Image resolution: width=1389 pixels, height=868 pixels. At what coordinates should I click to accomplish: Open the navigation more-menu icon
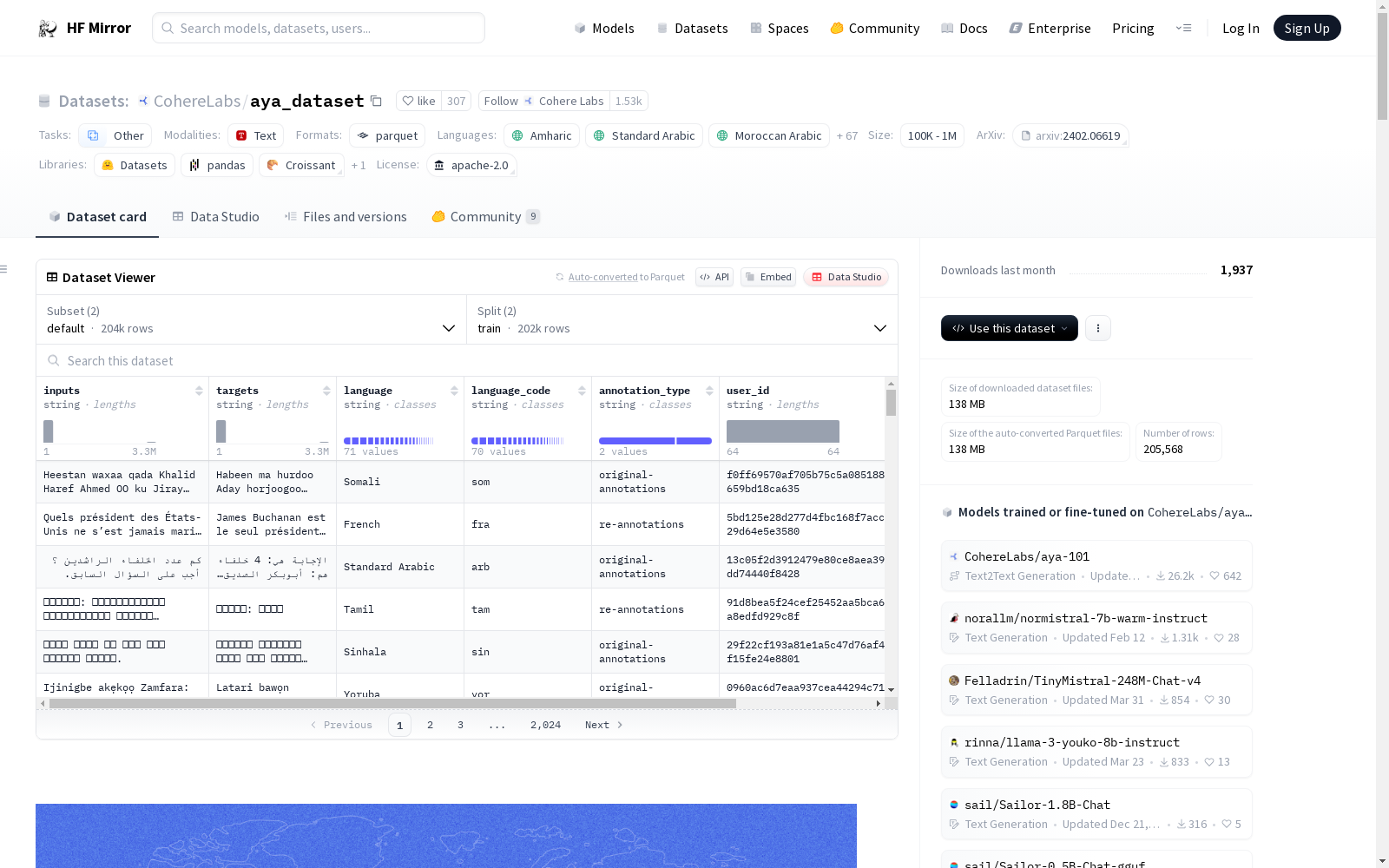coord(1183,28)
